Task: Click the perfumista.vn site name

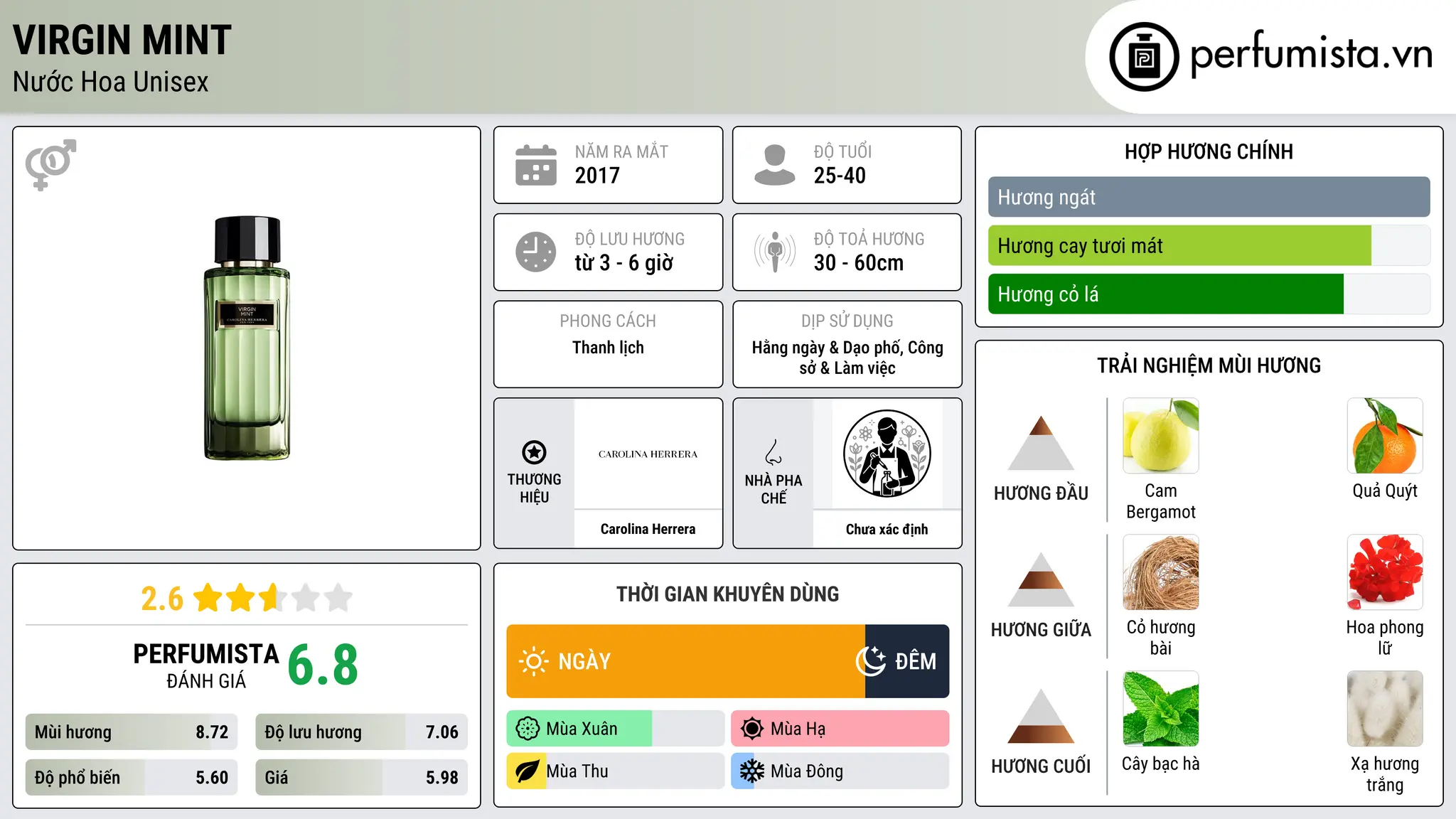Action: click(x=1312, y=54)
